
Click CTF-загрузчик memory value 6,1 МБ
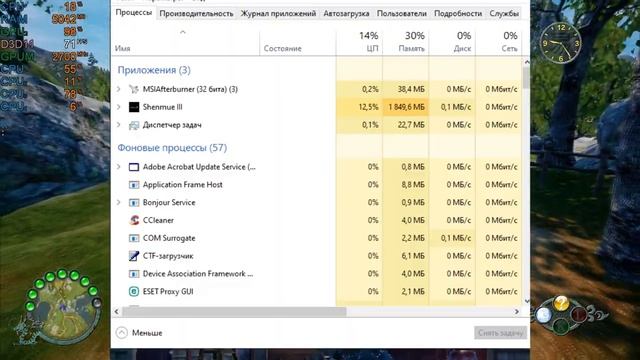(x=413, y=256)
